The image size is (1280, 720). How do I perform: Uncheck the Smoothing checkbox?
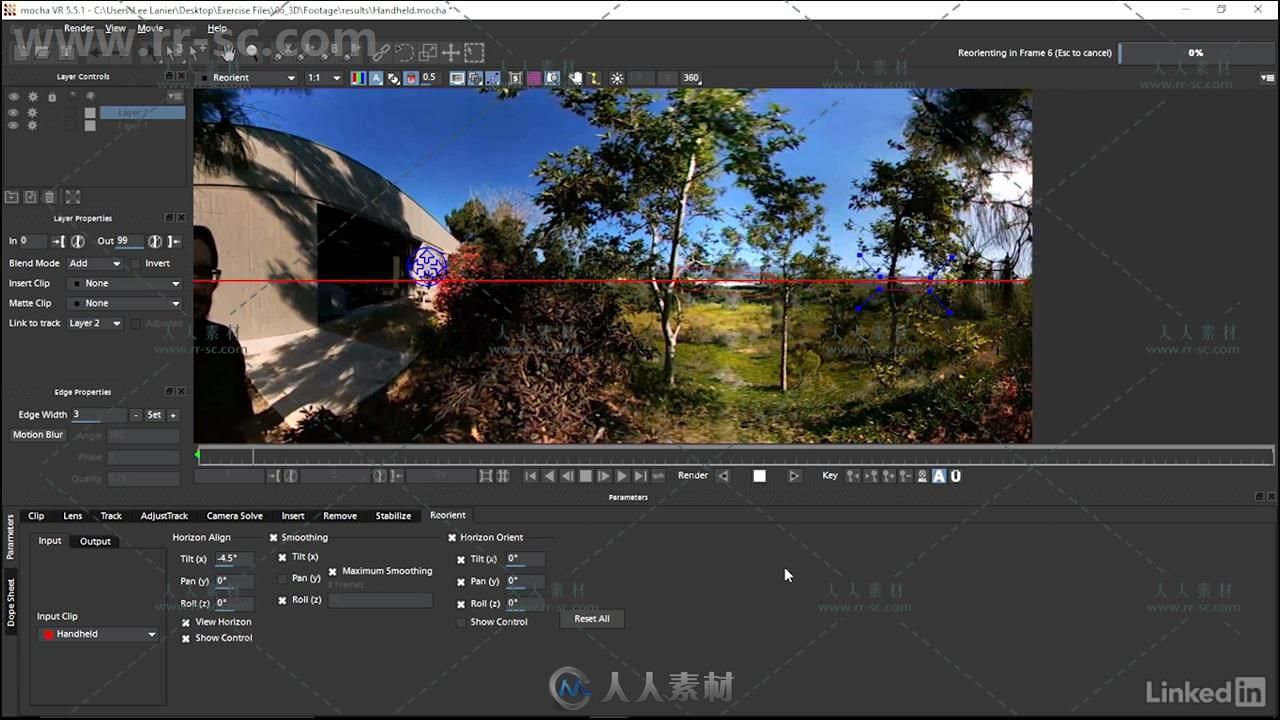[274, 538]
